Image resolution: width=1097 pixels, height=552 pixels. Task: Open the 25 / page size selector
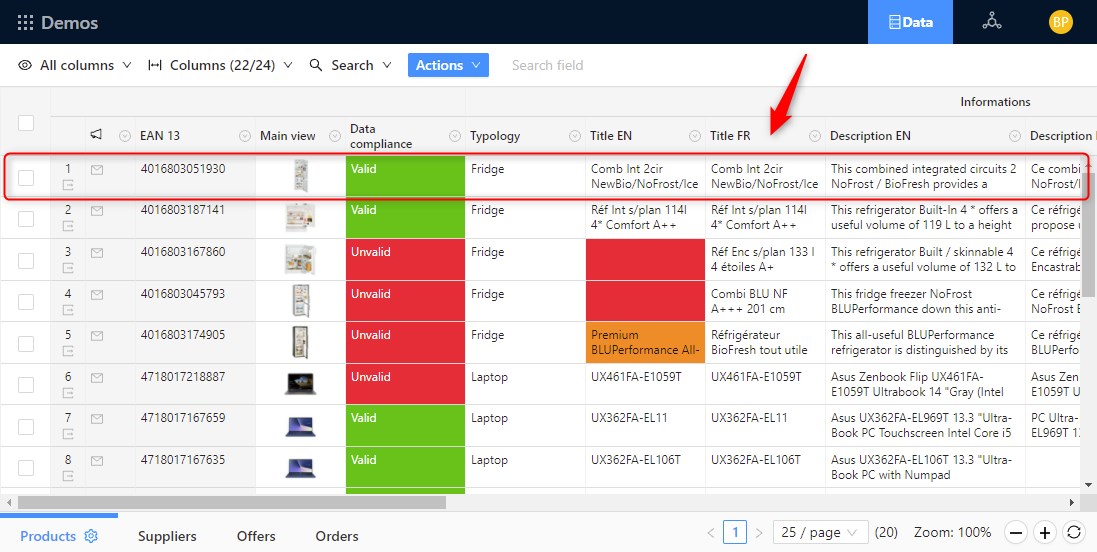[x=822, y=533]
